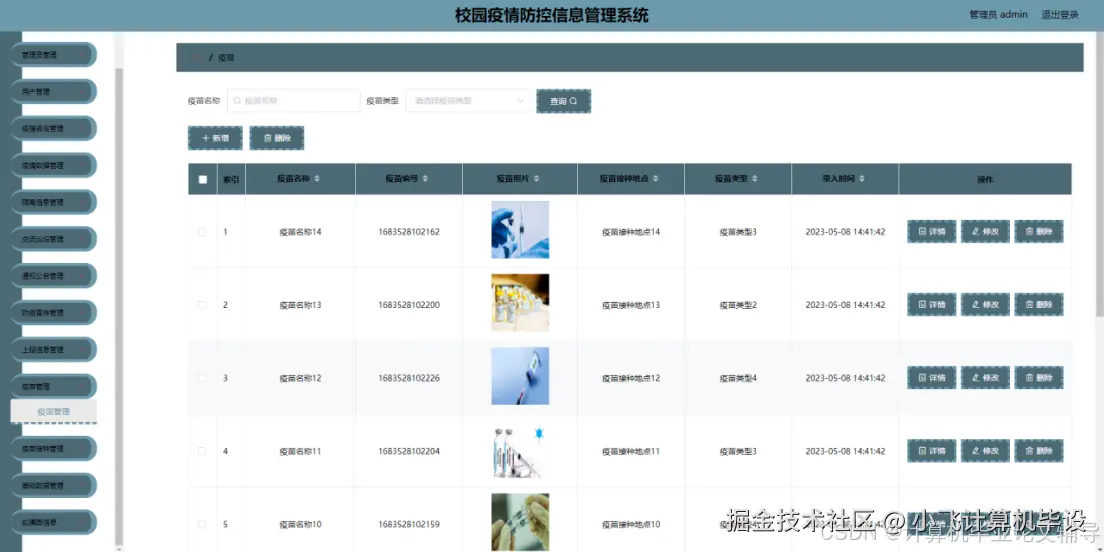
Task: Click the 疫苗 breadcrumb item
Action: coord(226,58)
